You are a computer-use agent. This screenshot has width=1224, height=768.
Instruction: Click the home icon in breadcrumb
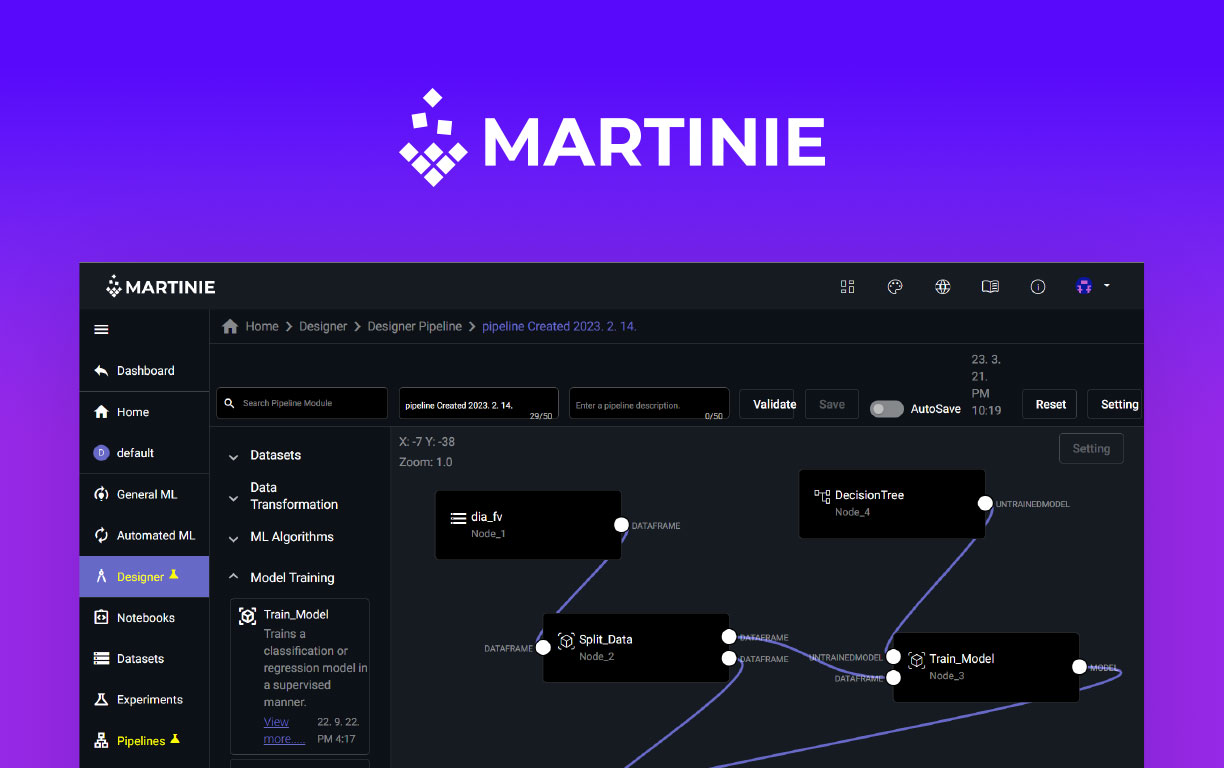pyautogui.click(x=230, y=326)
